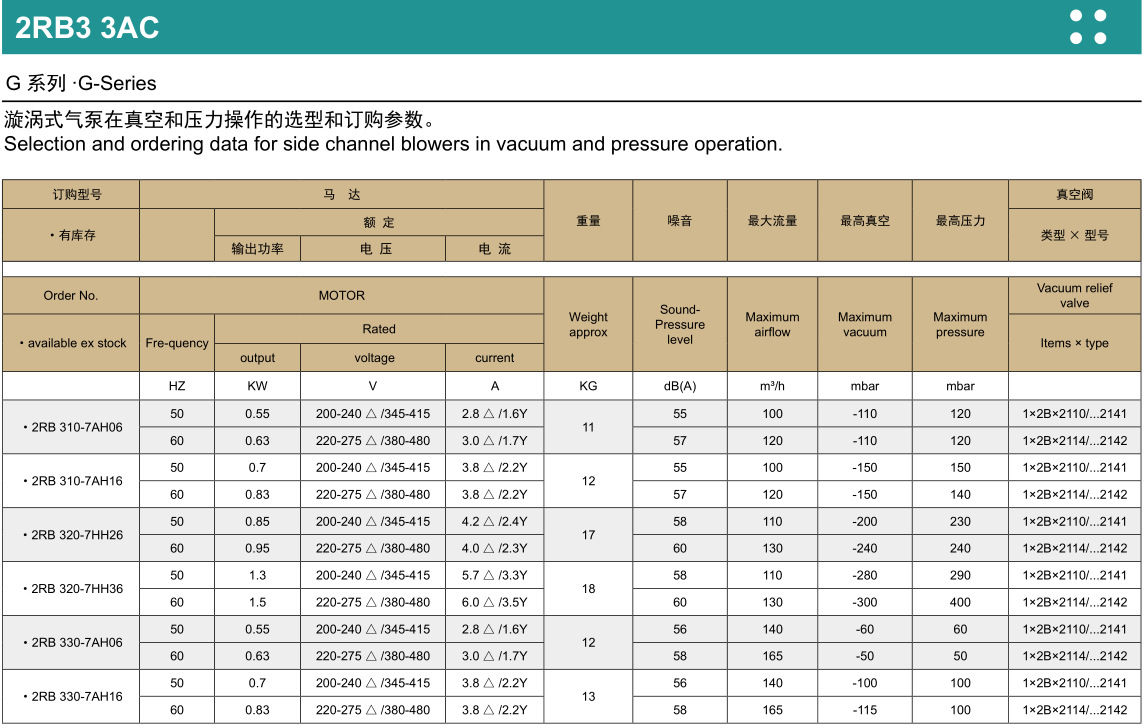Screen dimensions: 1148x728
Task: Click the output value "0.85"
Action: [x=258, y=521]
